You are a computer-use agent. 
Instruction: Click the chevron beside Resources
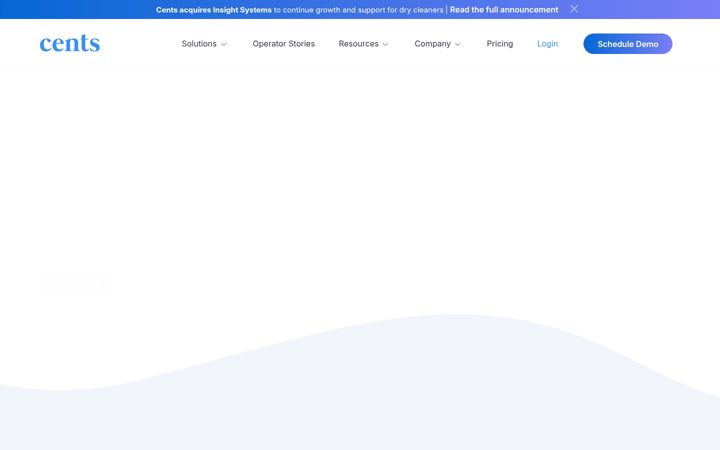pyautogui.click(x=385, y=44)
